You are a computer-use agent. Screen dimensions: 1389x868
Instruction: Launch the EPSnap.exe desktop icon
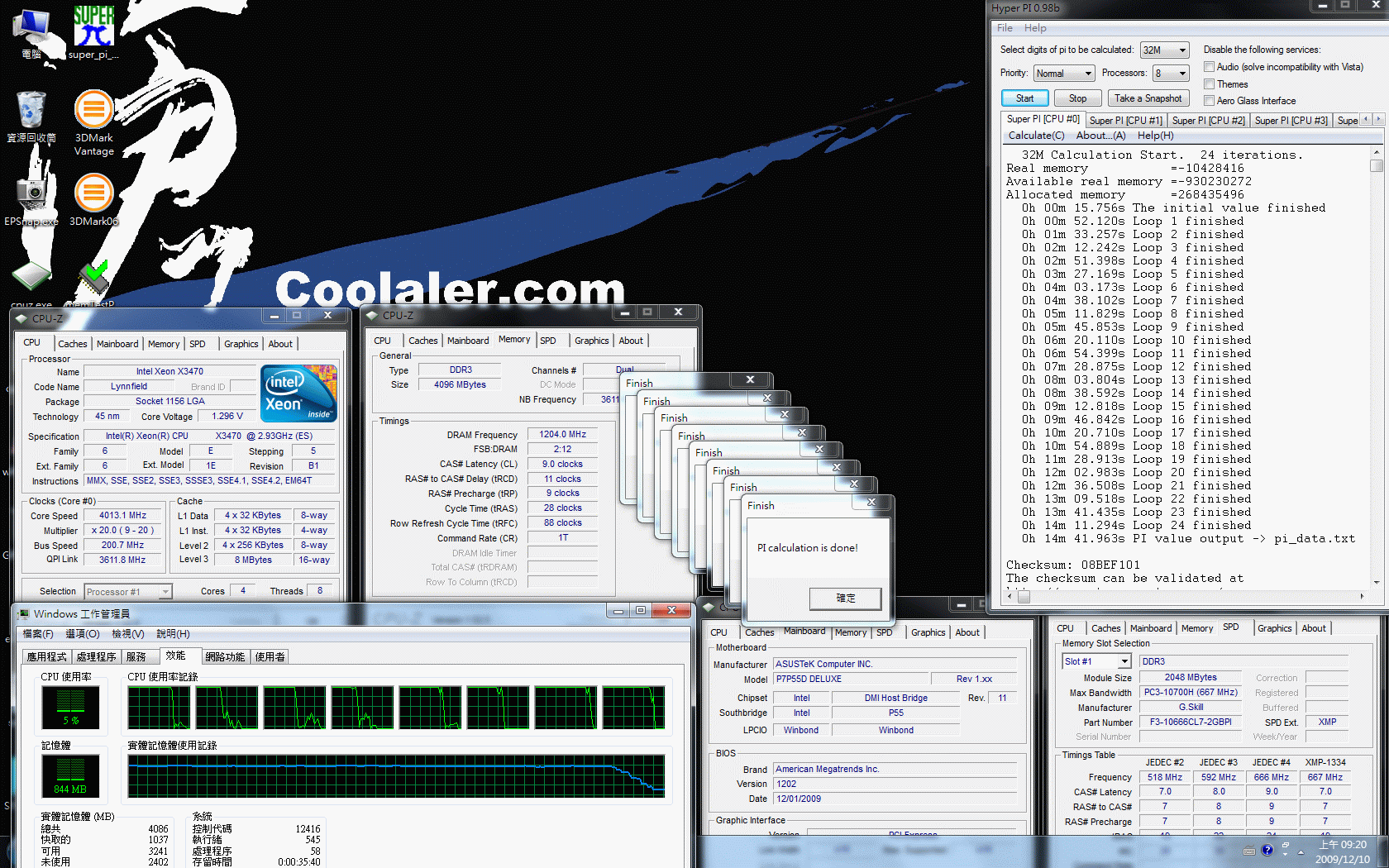(31, 199)
